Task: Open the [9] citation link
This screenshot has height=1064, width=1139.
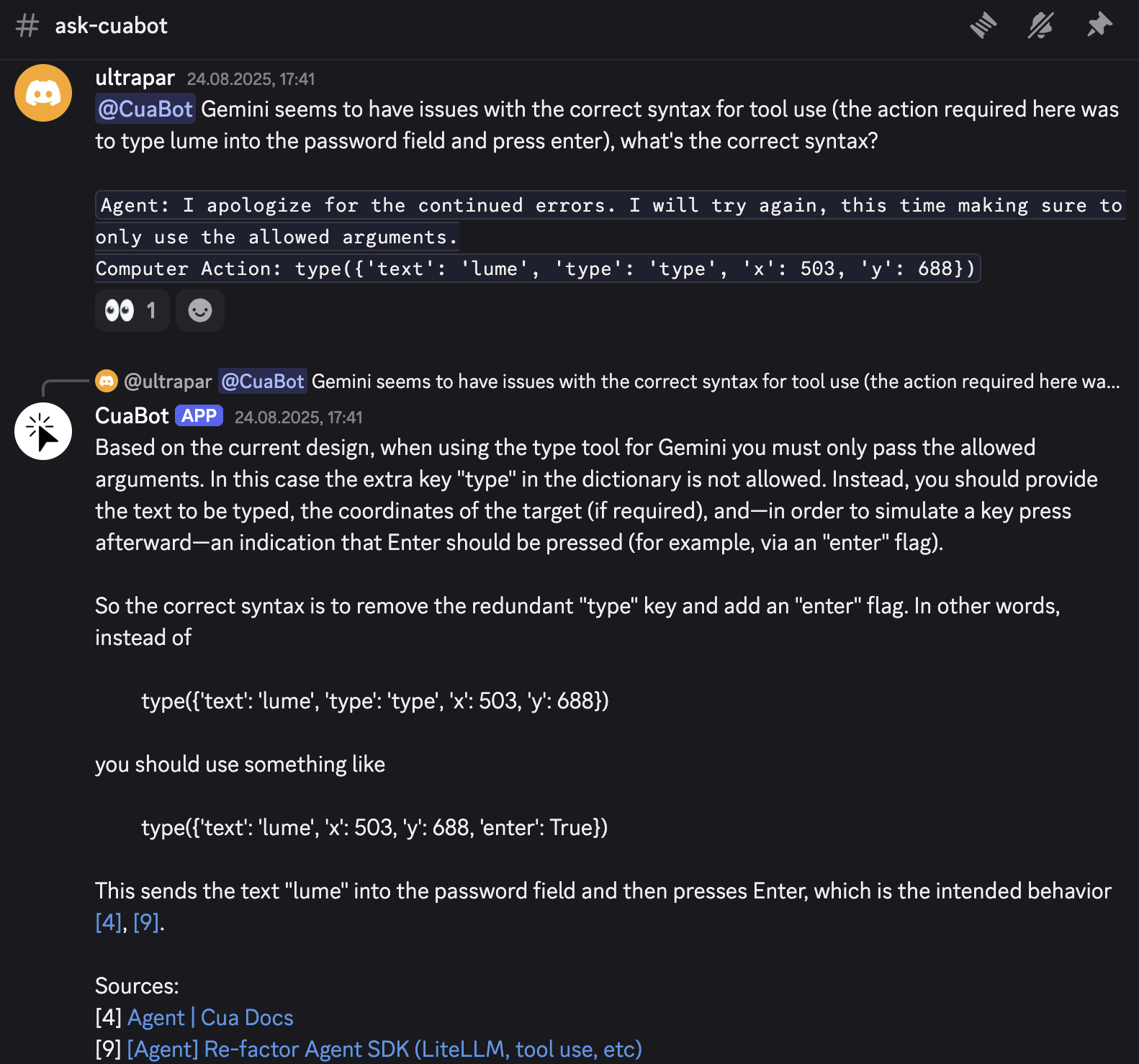Action: pos(146,922)
